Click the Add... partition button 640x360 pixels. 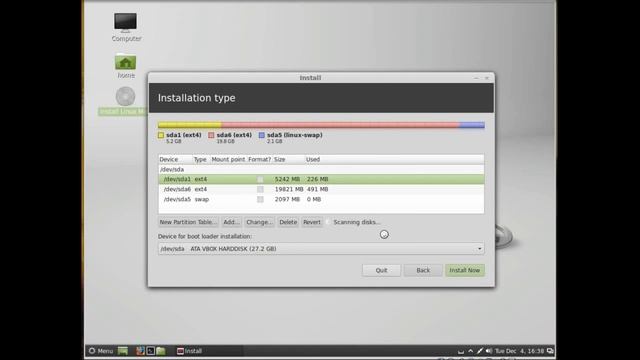click(x=231, y=222)
